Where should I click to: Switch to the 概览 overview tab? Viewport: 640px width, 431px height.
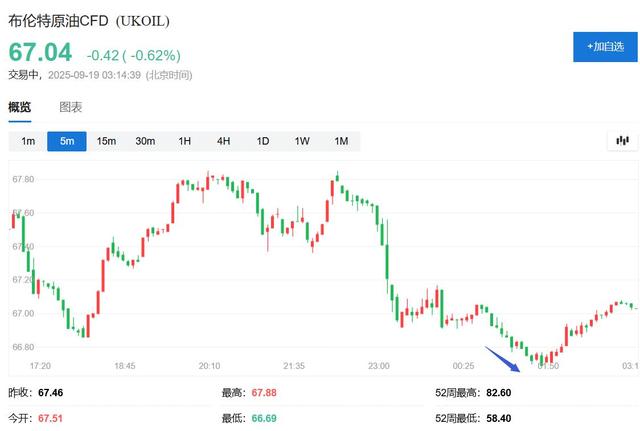[x=20, y=107]
